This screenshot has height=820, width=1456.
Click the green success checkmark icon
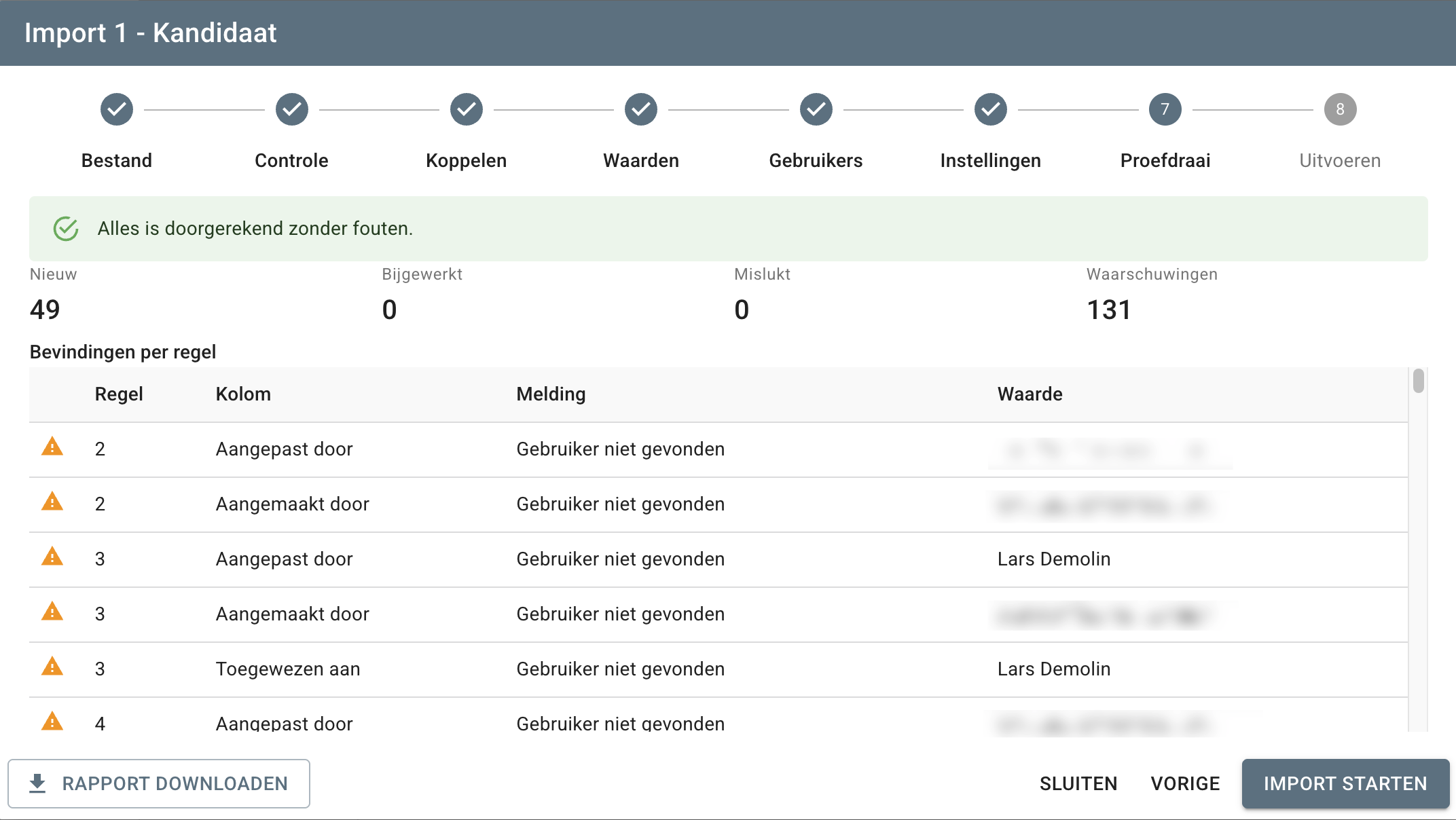point(66,229)
